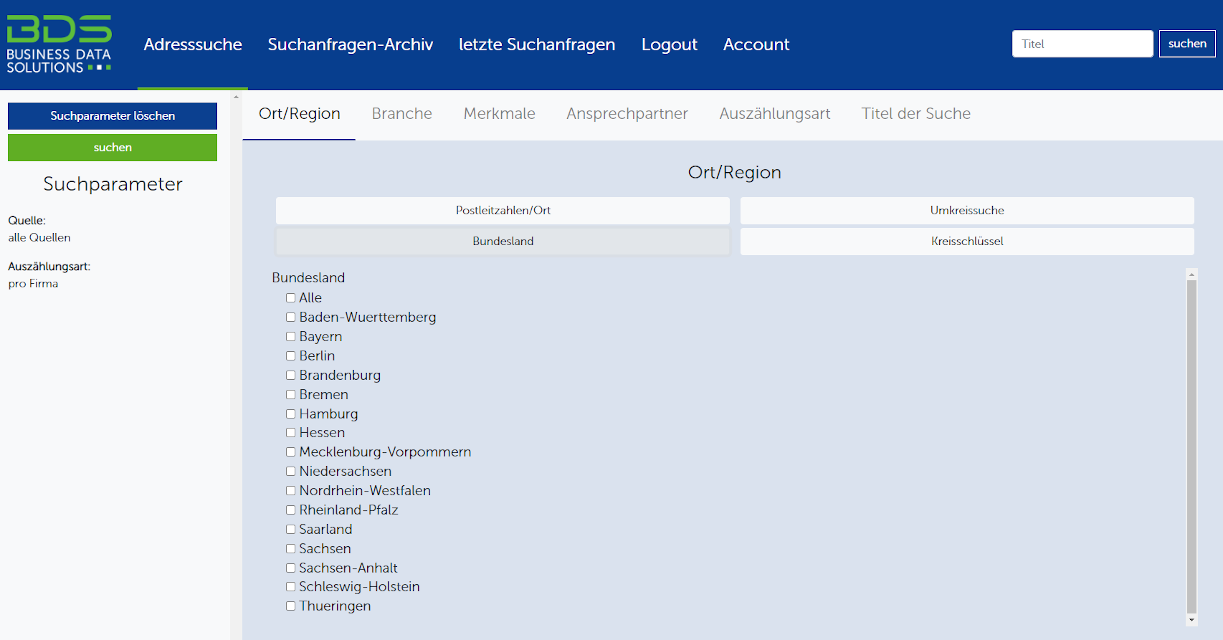Check the Bayern checkbox

tap(291, 337)
